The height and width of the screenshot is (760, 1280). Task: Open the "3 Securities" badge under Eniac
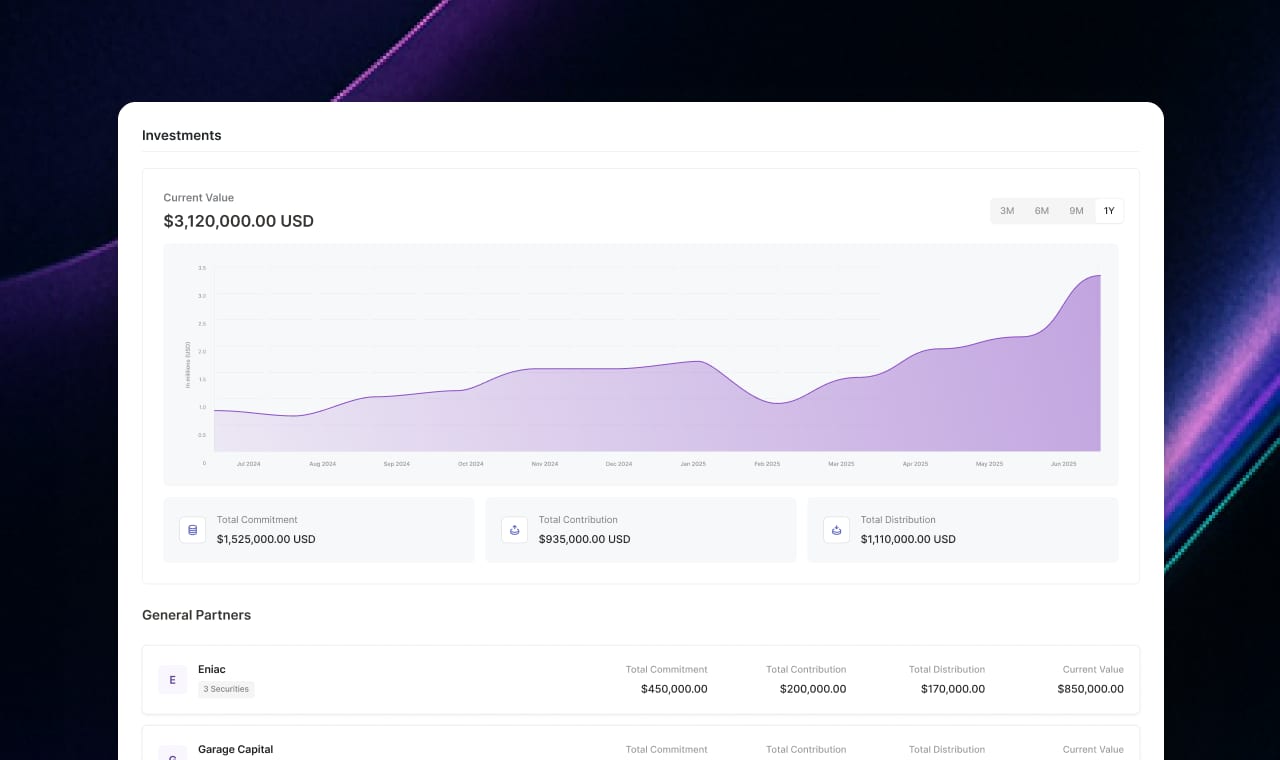(226, 689)
